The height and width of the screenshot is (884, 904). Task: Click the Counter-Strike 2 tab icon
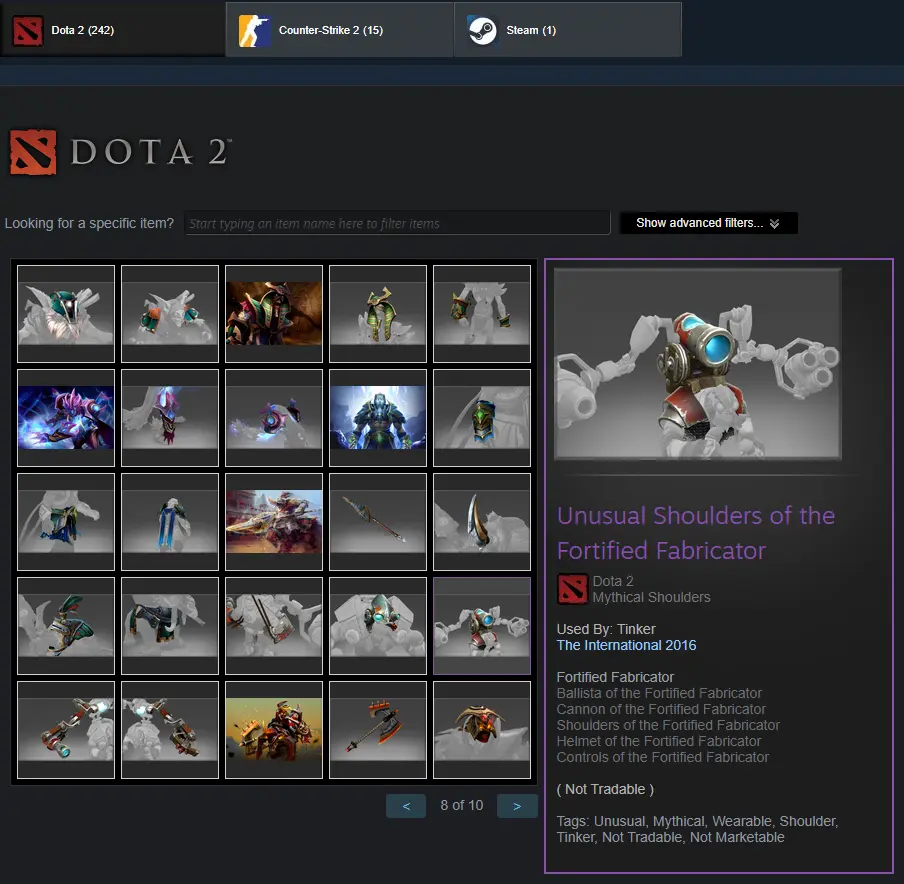coord(255,31)
